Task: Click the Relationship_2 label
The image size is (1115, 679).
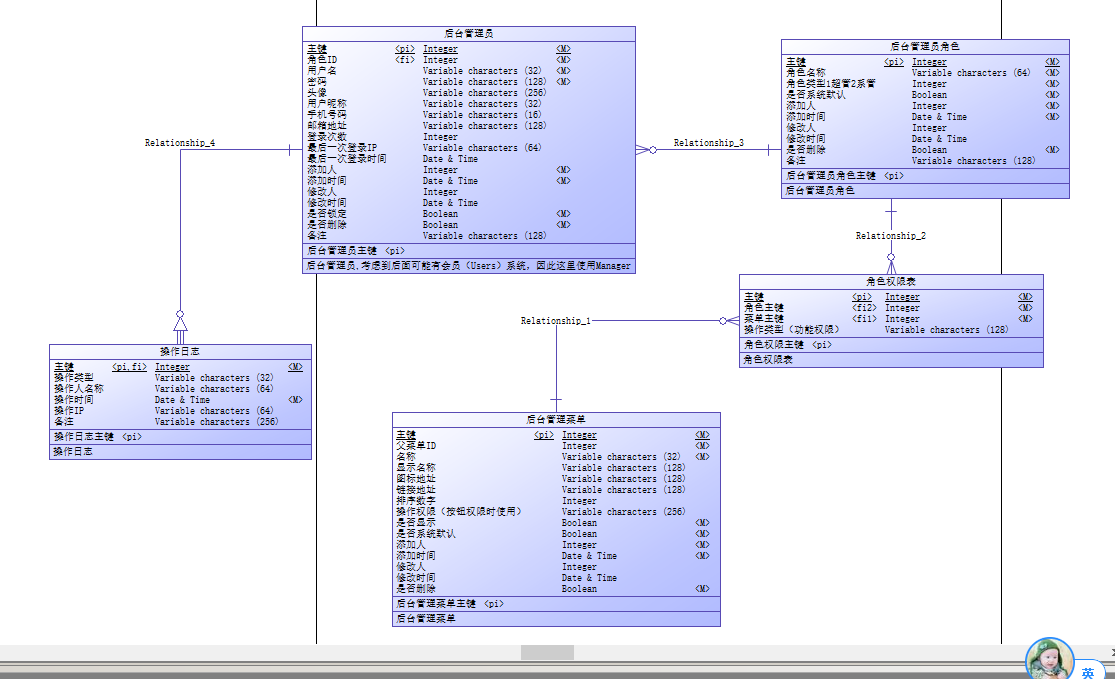Action: pyautogui.click(x=890, y=235)
